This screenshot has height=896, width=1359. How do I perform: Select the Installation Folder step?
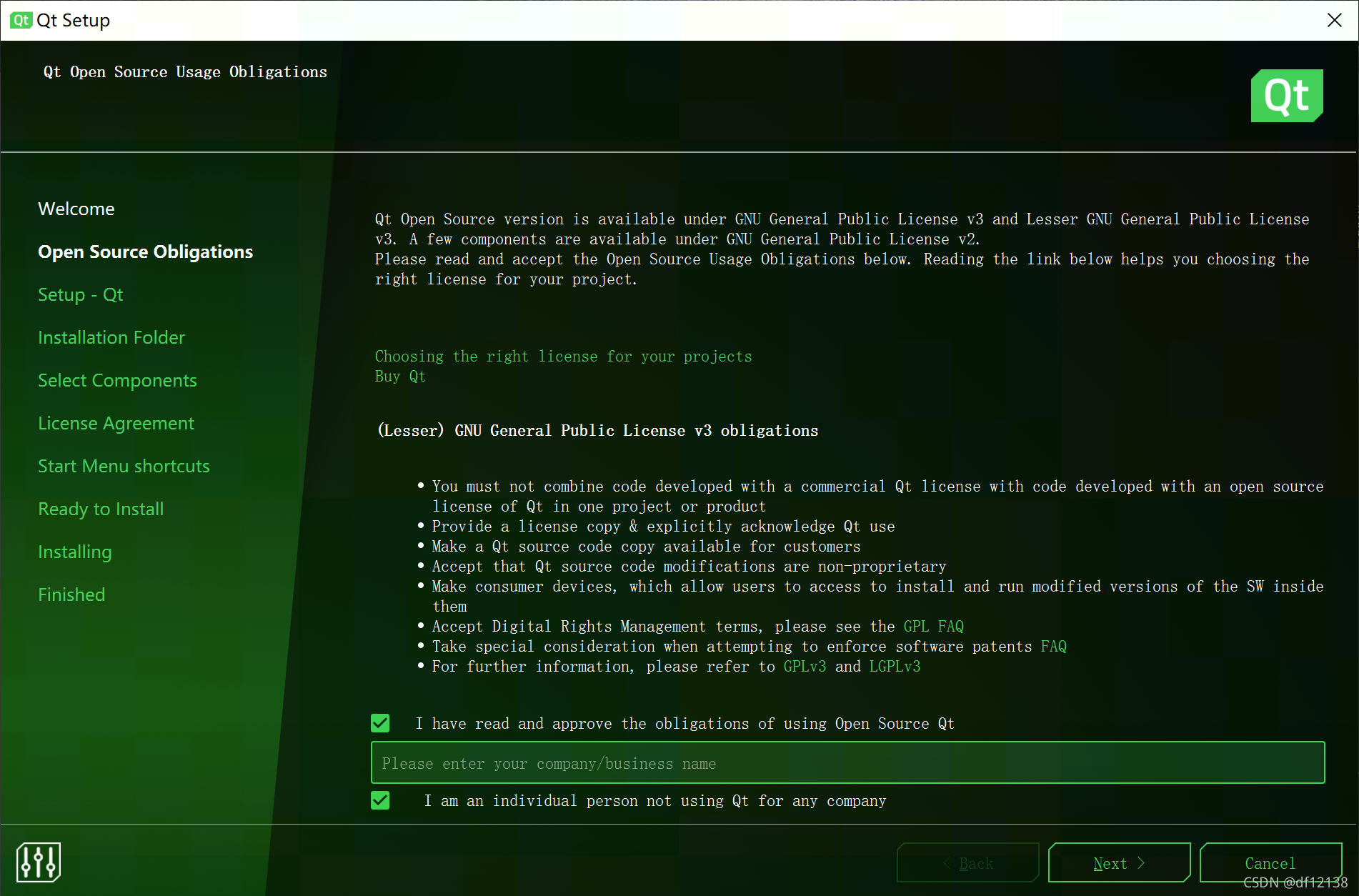(111, 337)
